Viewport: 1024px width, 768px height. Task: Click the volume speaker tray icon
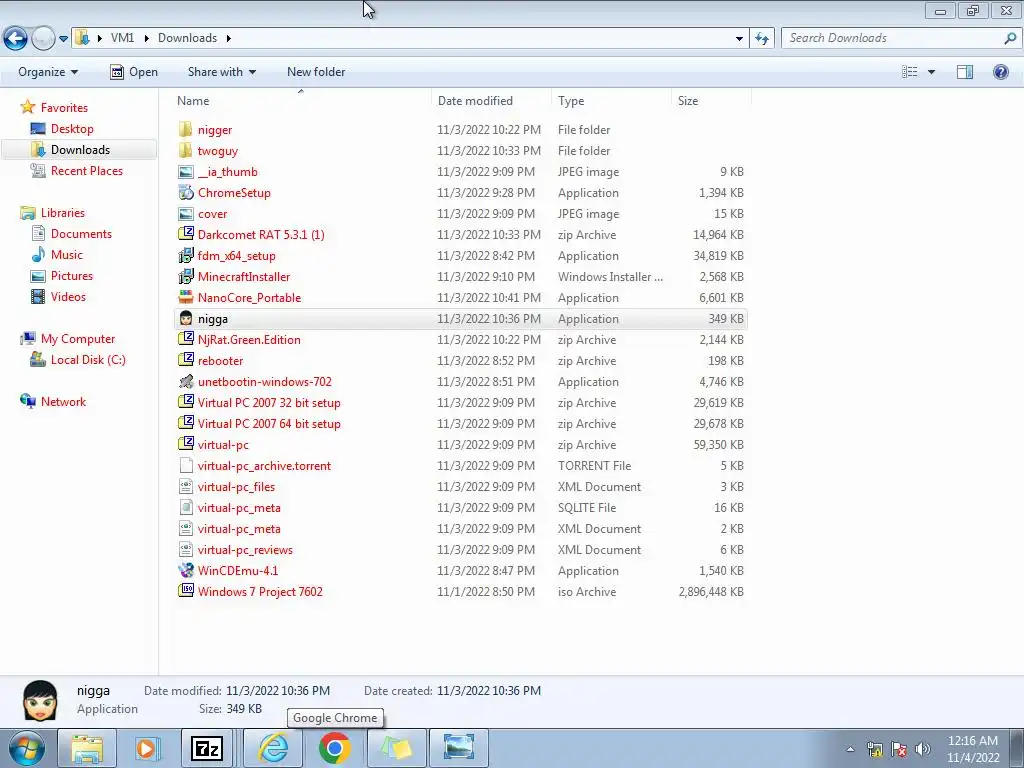click(x=923, y=749)
